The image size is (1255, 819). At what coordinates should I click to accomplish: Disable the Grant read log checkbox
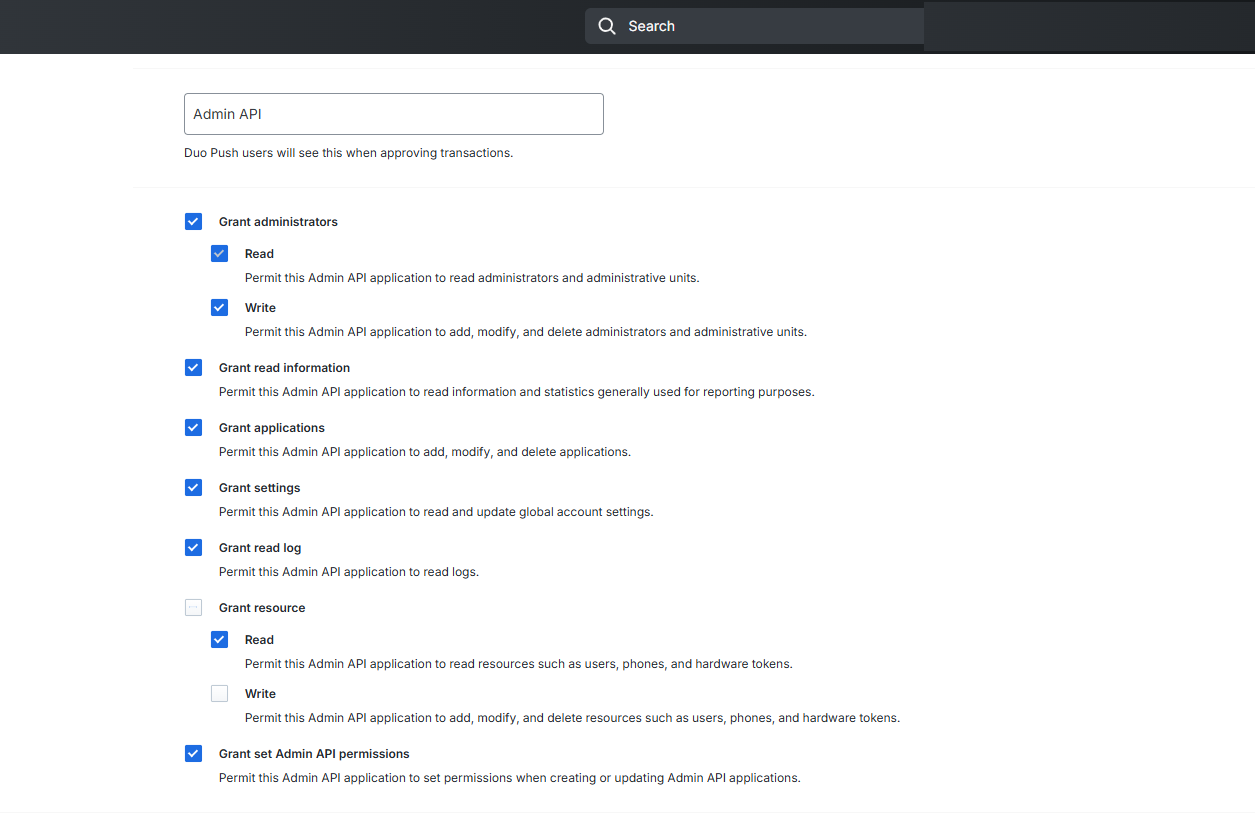pos(194,548)
